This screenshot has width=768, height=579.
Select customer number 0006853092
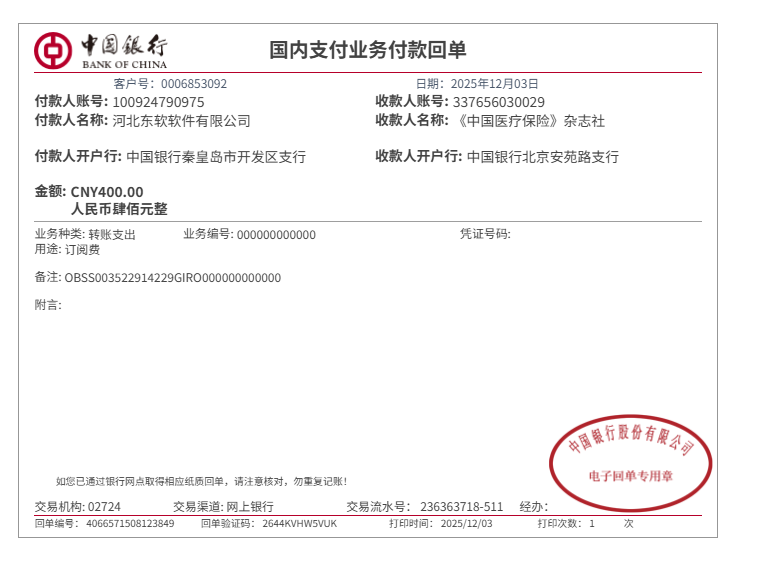click(193, 84)
